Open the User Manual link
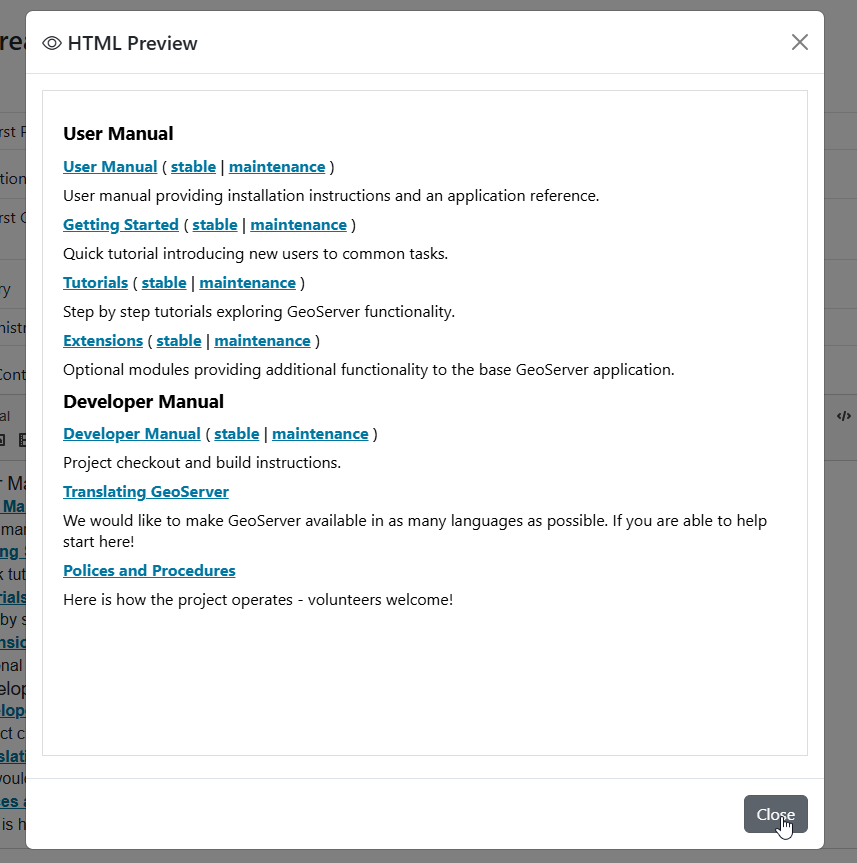The height and width of the screenshot is (863, 857). pos(110,167)
